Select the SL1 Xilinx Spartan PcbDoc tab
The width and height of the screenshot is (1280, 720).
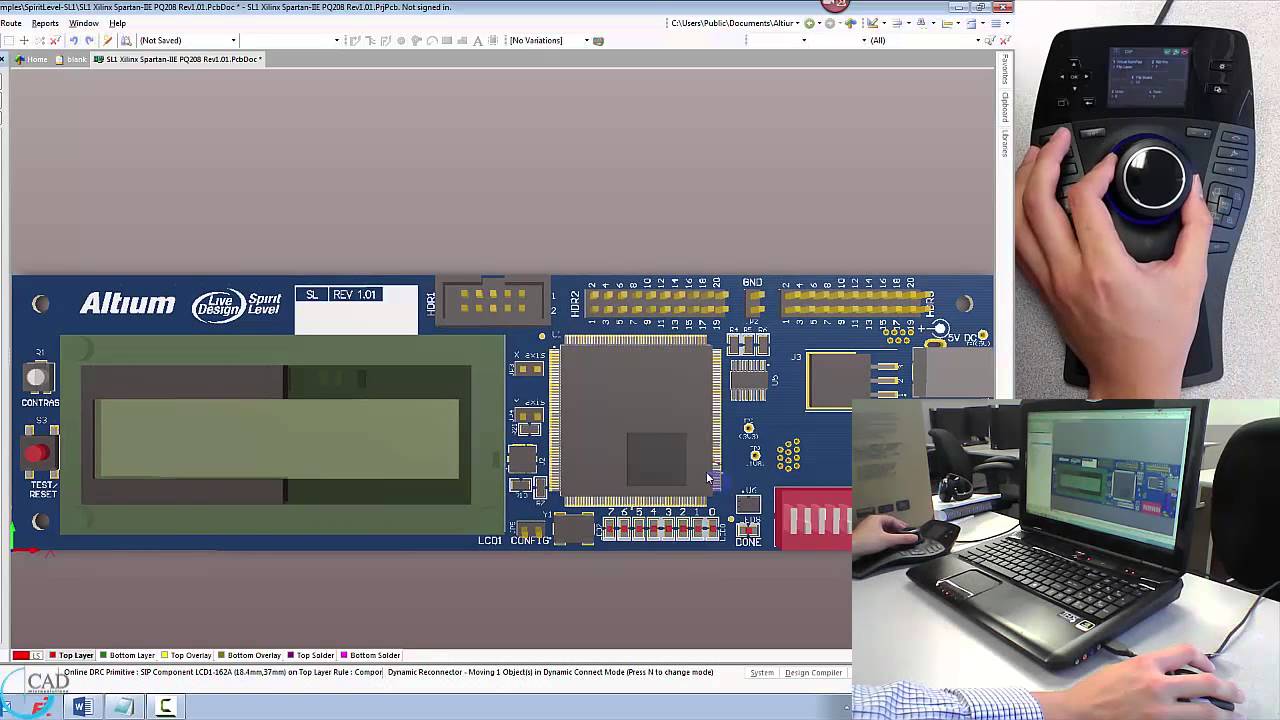point(178,59)
